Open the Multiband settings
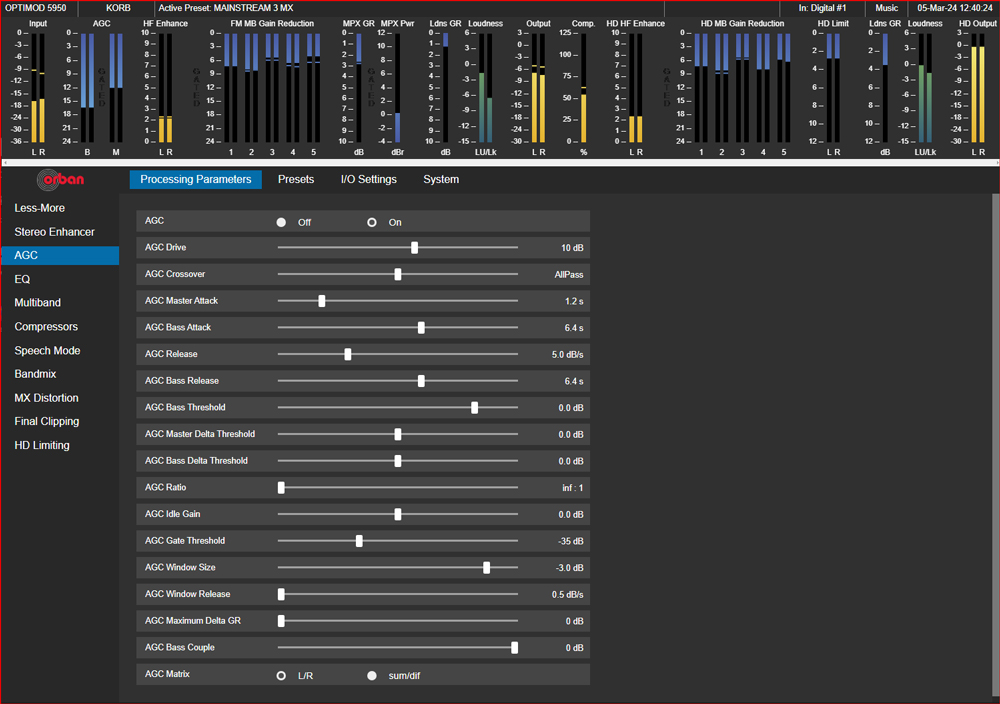Screen dimensions: 1000x704 coord(38,303)
